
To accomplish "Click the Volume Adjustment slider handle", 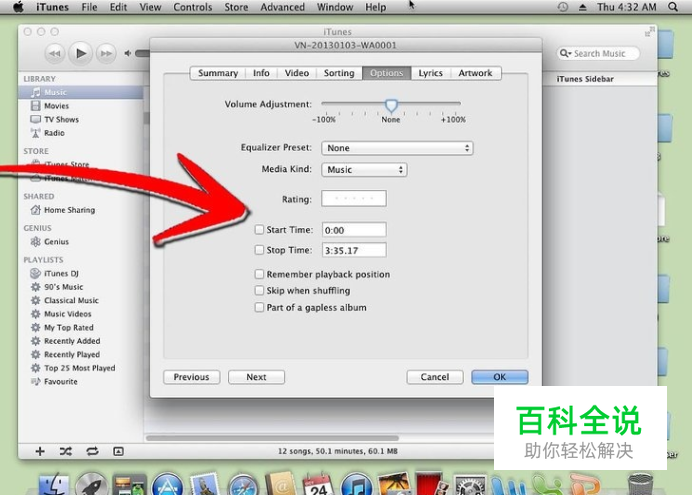I will [x=391, y=105].
